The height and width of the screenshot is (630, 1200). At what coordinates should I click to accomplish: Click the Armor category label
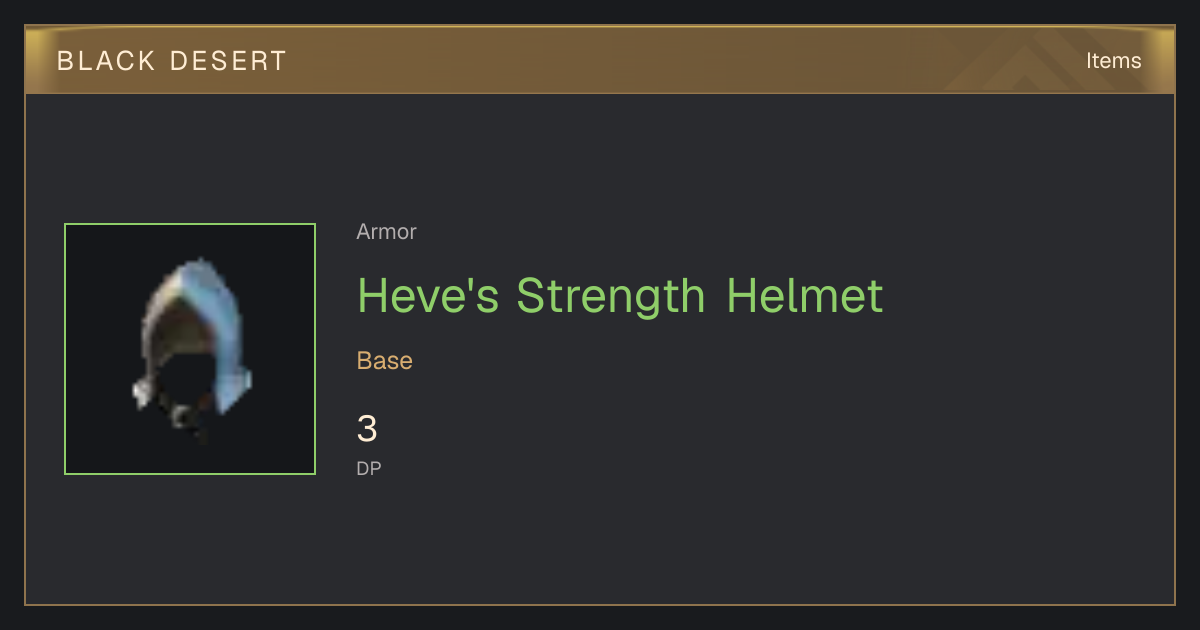[x=386, y=232]
